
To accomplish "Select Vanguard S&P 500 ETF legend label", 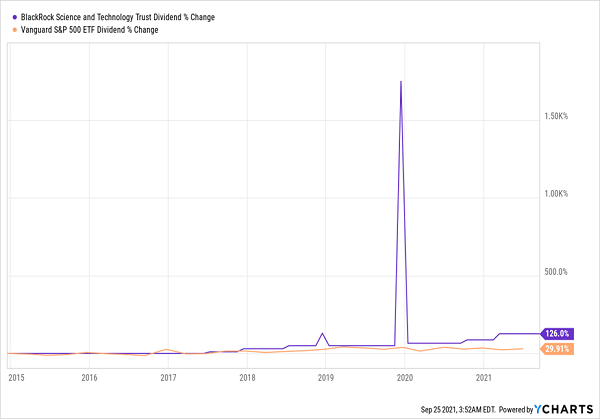I will pyautogui.click(x=90, y=30).
